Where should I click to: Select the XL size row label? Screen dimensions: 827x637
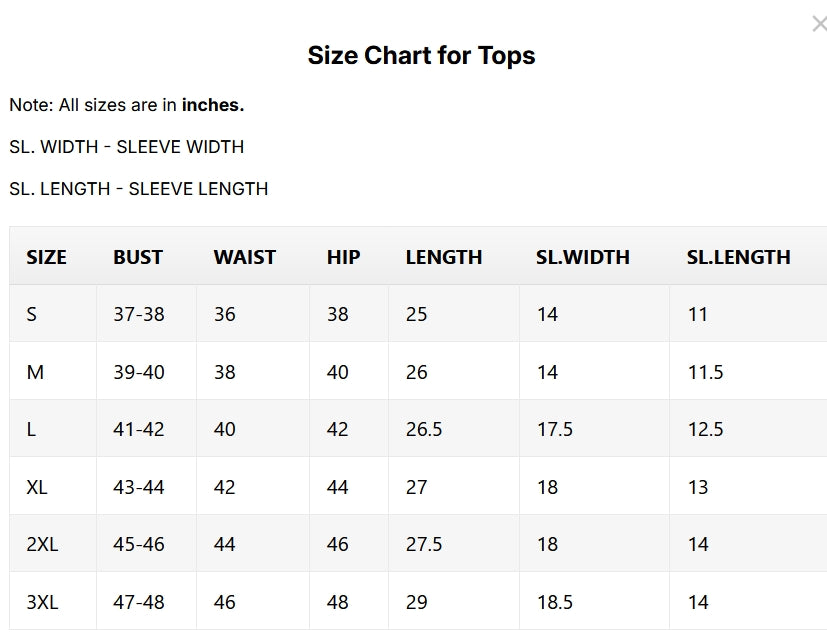[x=37, y=487]
